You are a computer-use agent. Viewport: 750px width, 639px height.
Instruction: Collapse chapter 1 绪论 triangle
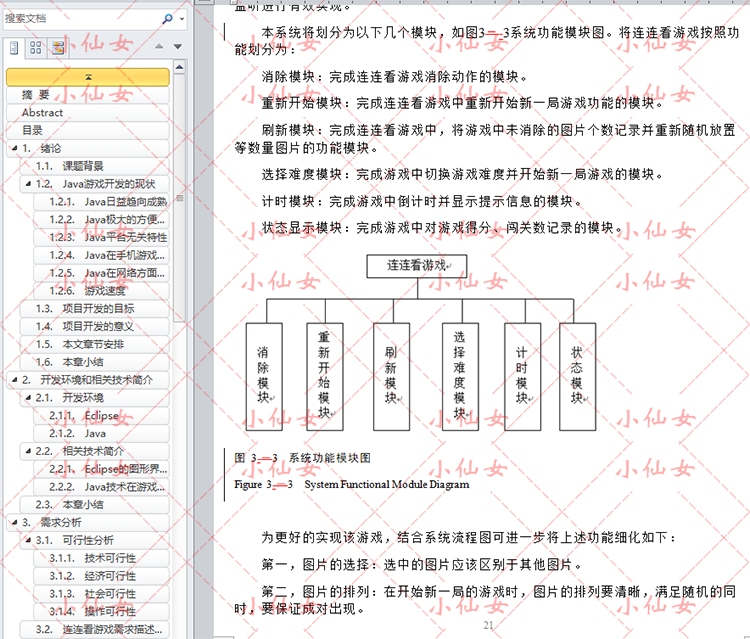pos(14,148)
